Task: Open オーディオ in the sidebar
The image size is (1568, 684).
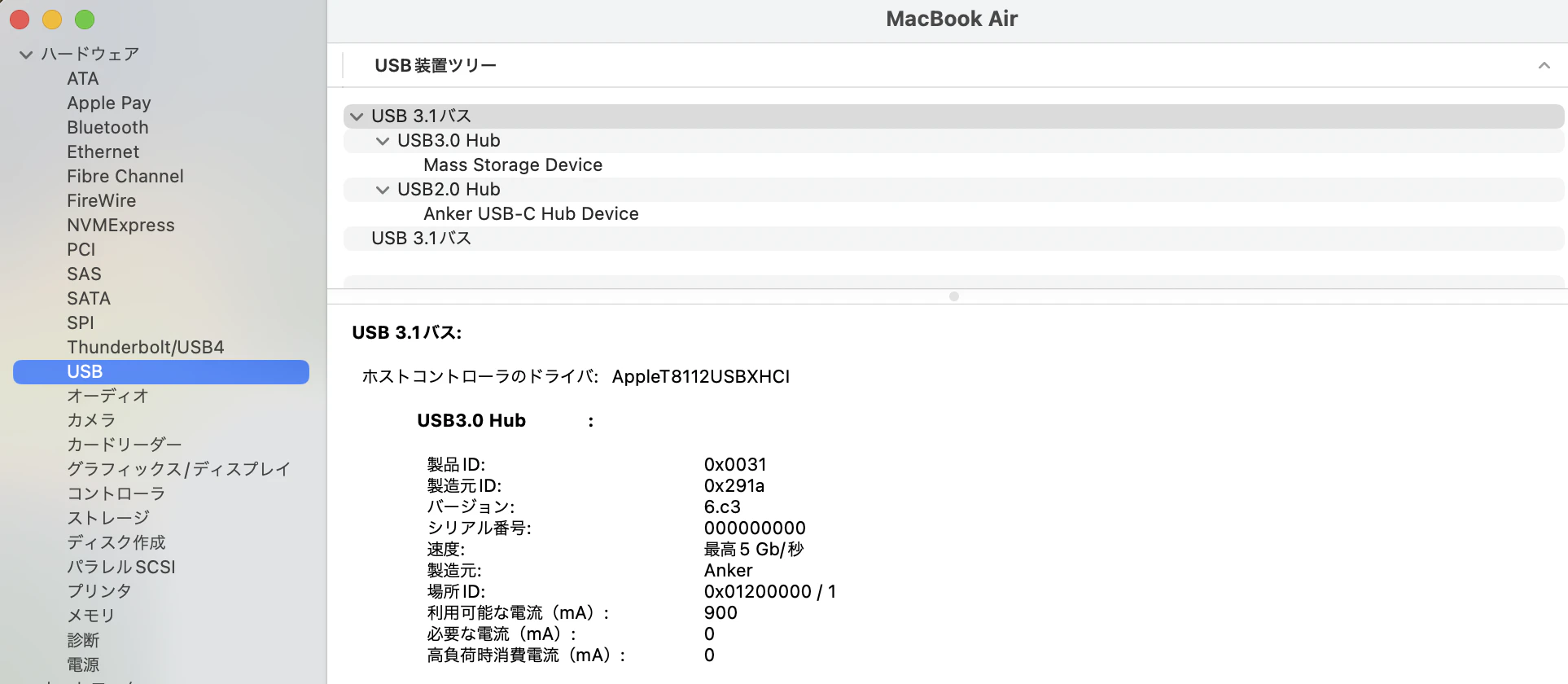Action: click(107, 397)
